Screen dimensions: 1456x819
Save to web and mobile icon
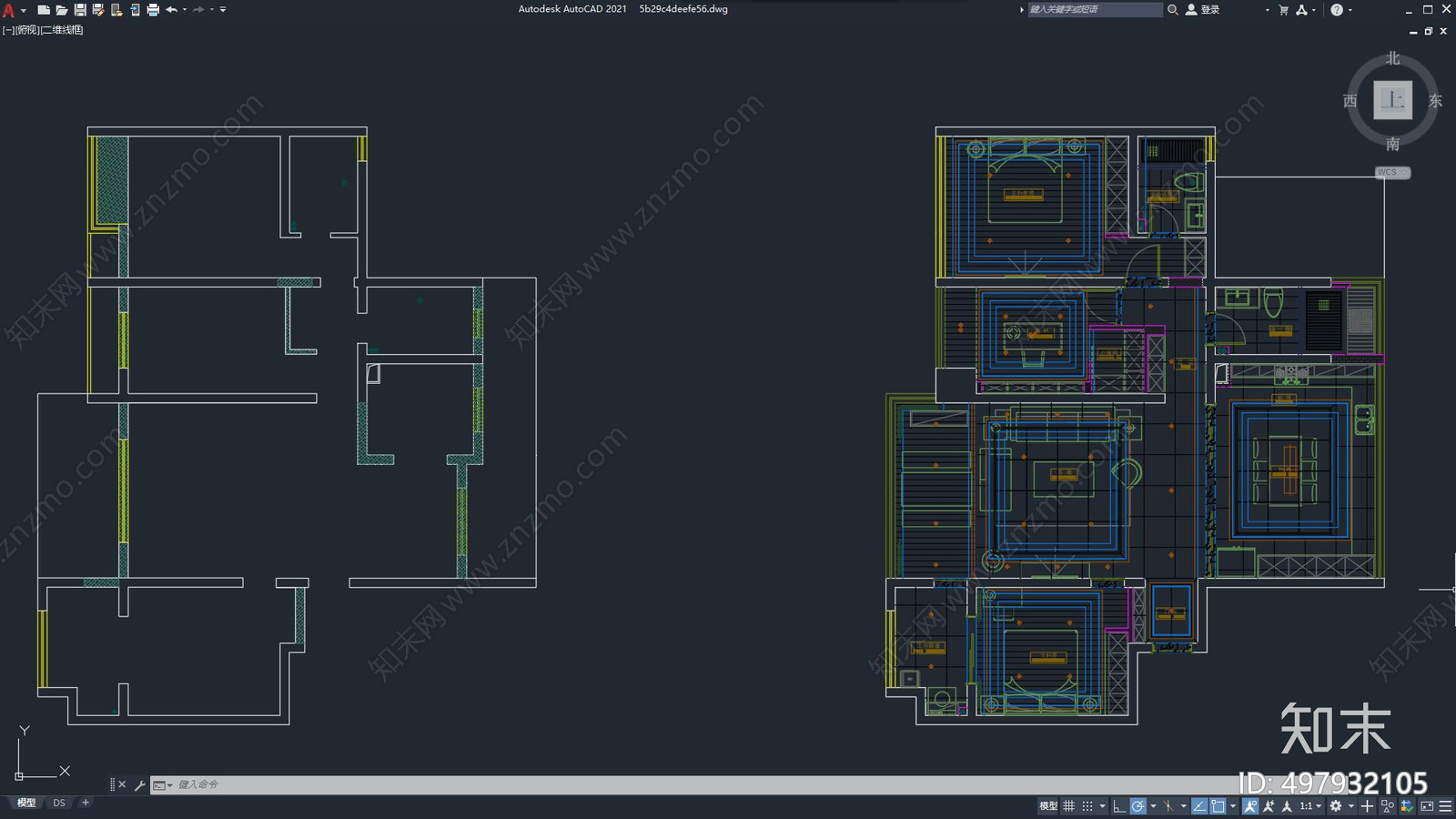pyautogui.click(x=135, y=10)
